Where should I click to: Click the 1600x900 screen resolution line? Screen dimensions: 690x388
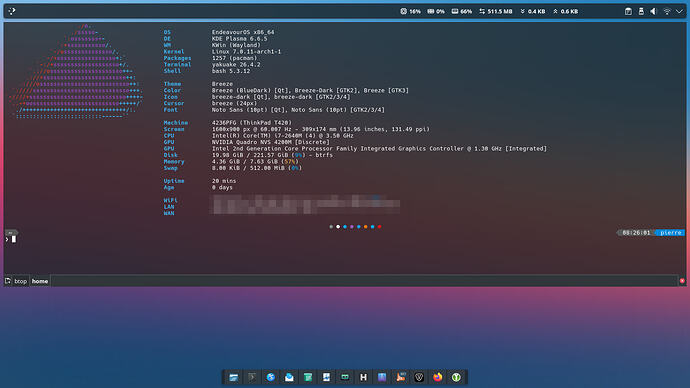(320, 129)
